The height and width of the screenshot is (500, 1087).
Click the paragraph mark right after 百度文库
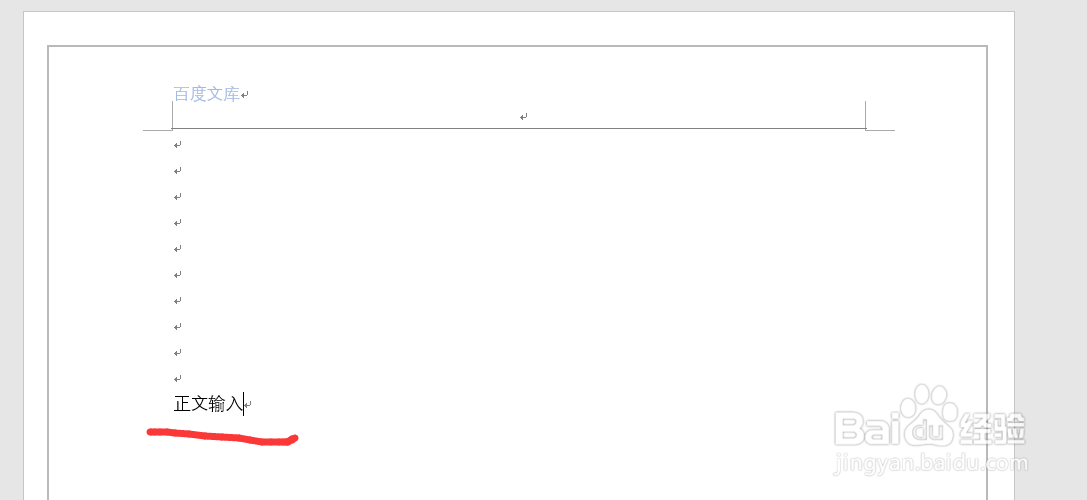pyautogui.click(x=245, y=94)
